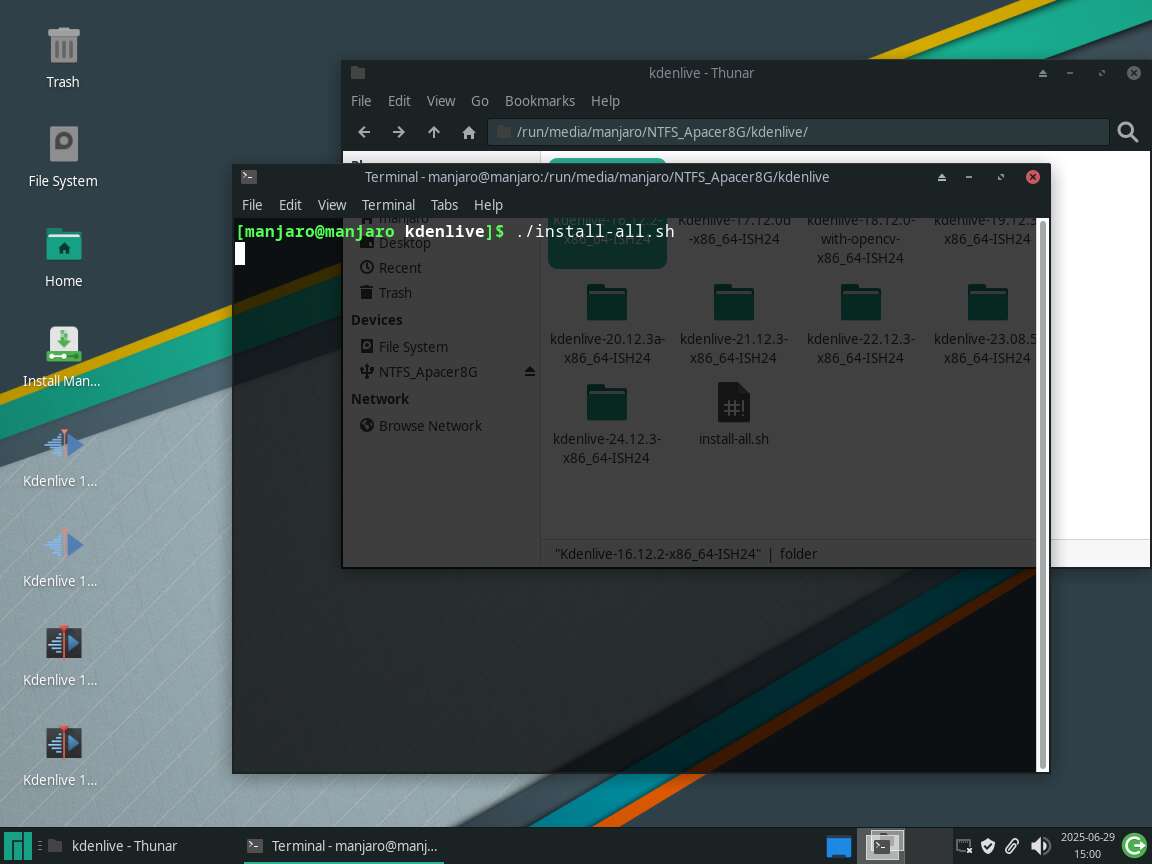Image resolution: width=1152 pixels, height=864 pixels.
Task: Open the Bookmarks menu in Thunar
Action: pyautogui.click(x=539, y=101)
